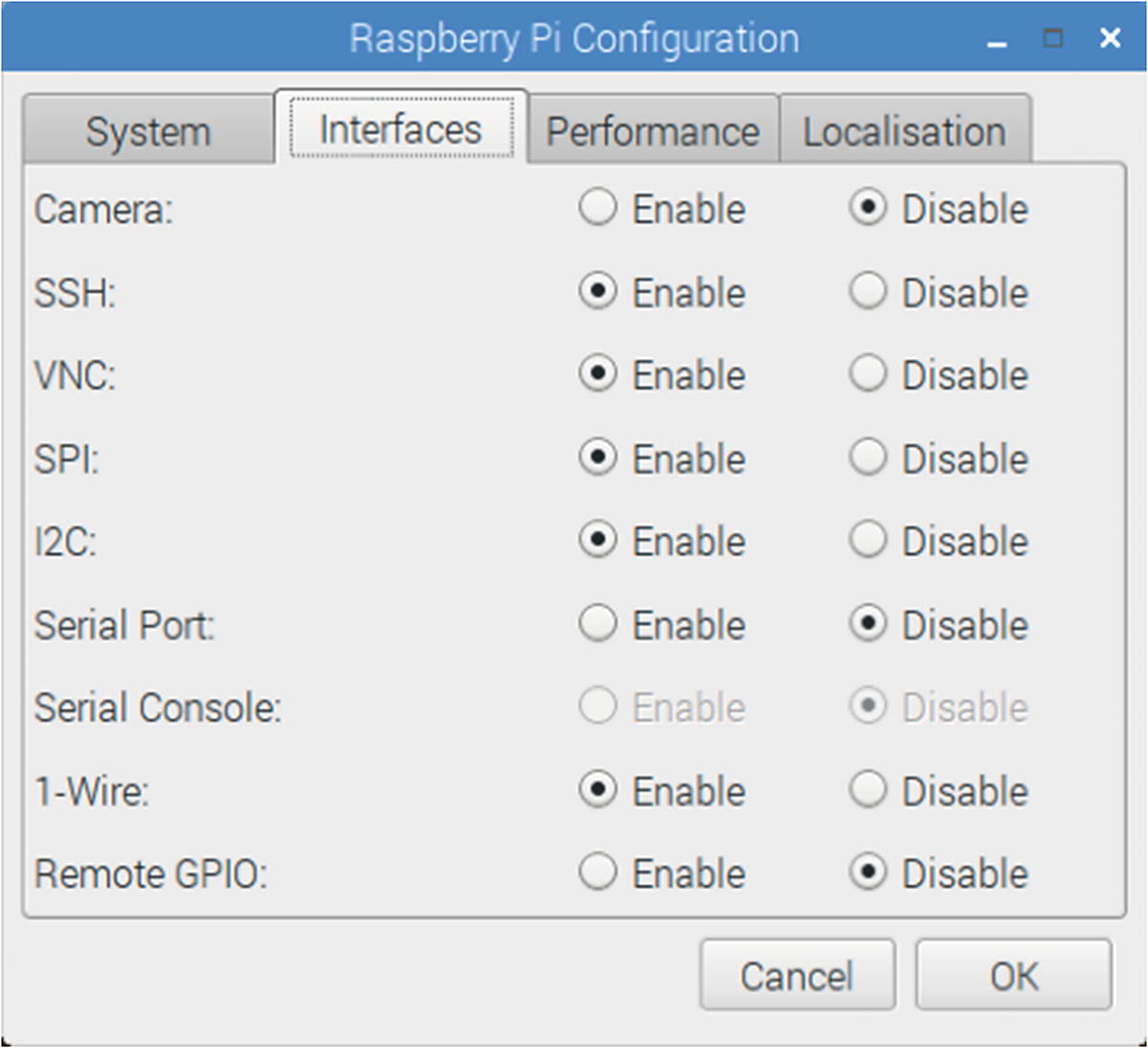Open the Performance tab

point(652,131)
